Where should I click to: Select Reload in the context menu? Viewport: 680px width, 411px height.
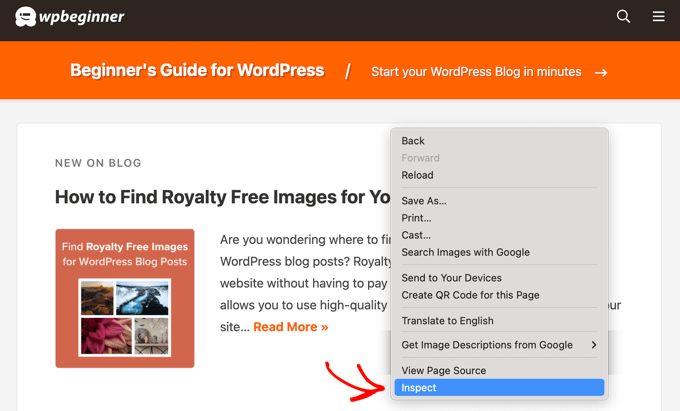coord(499,175)
